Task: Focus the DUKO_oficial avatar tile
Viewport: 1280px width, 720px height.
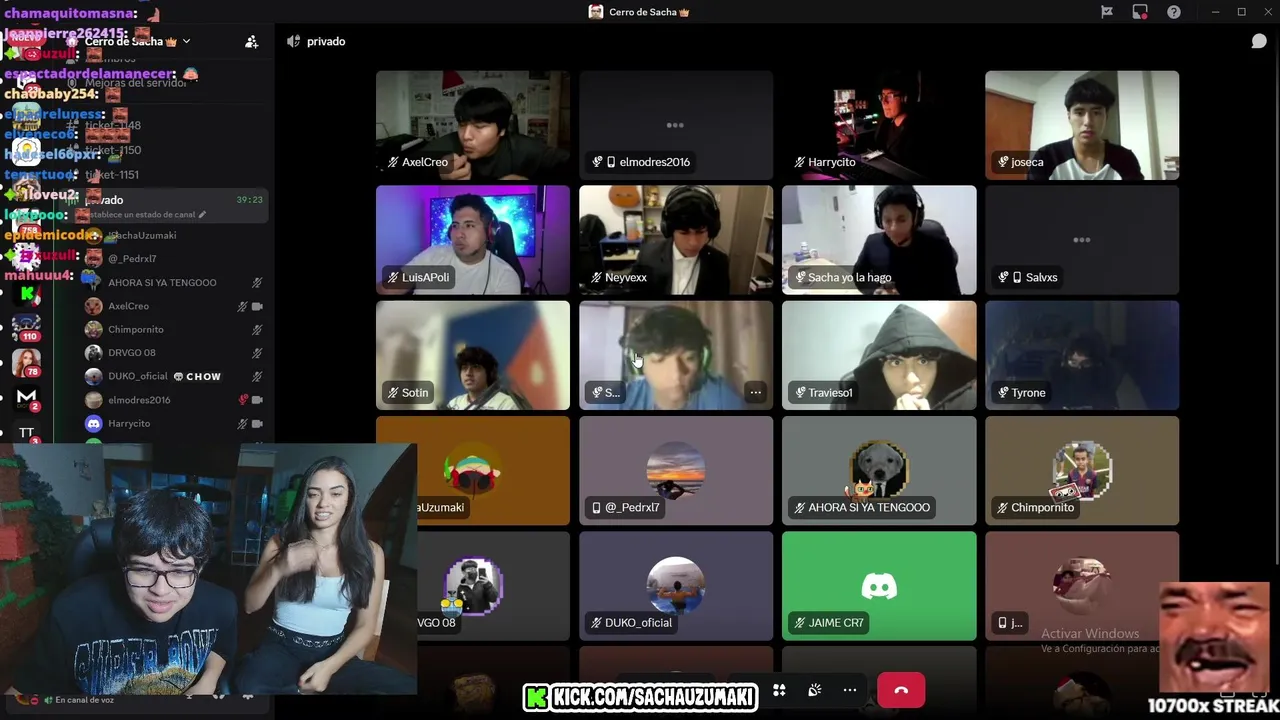Action: pyautogui.click(x=676, y=585)
